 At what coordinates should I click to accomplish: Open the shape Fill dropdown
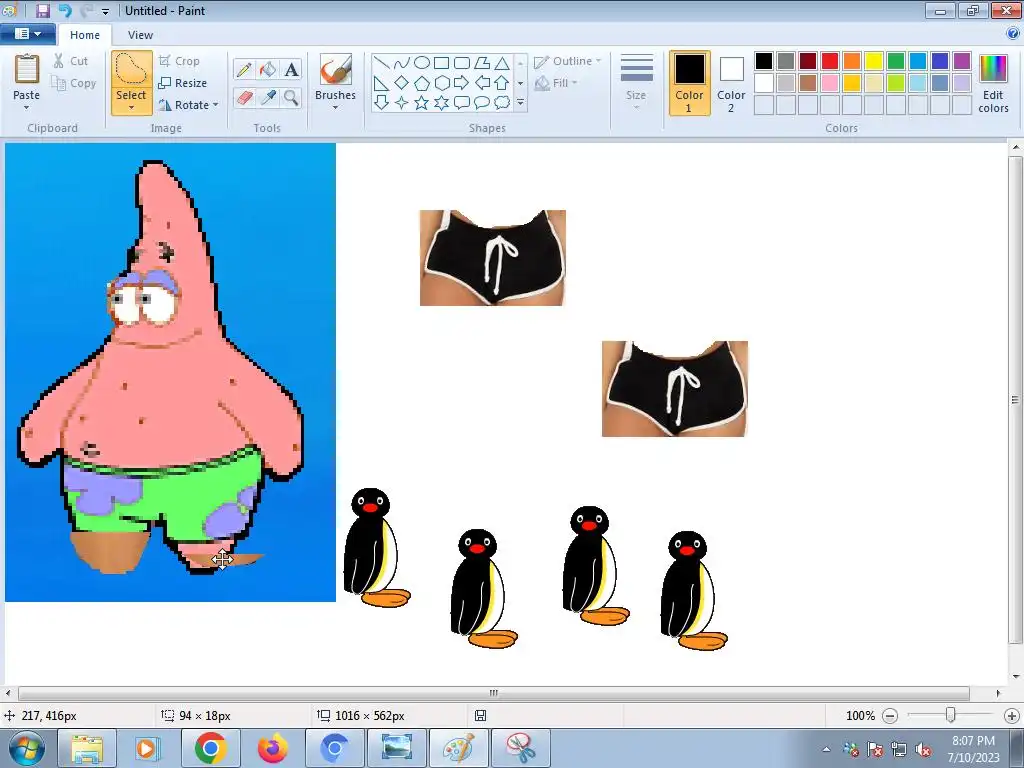[x=556, y=83]
